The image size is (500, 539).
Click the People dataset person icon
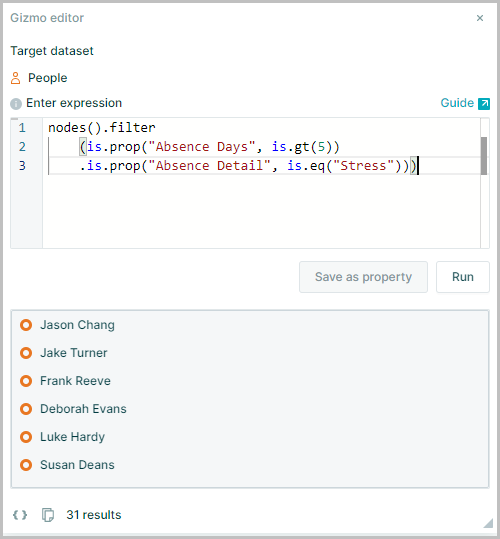click(x=15, y=78)
